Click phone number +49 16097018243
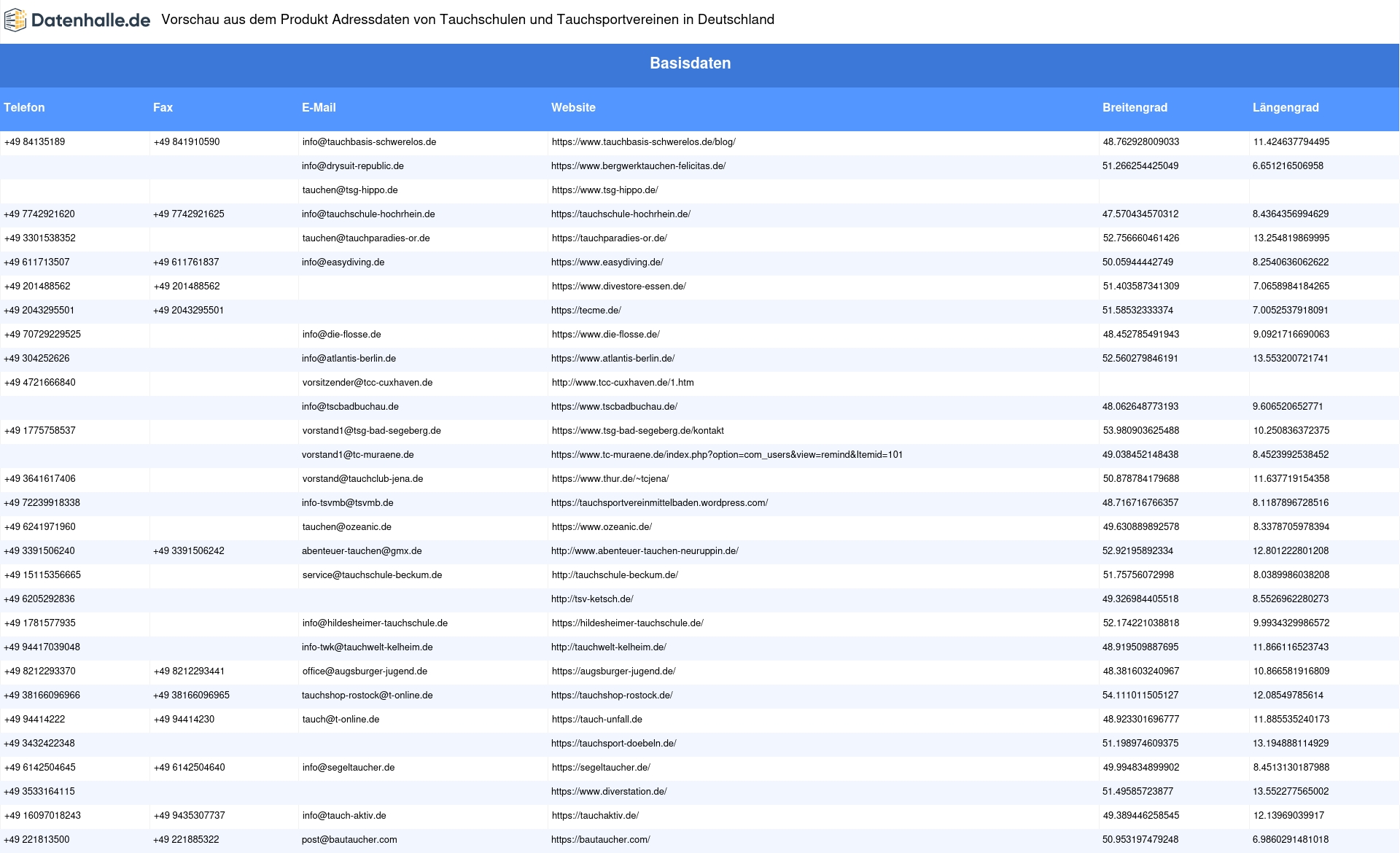The height and width of the screenshot is (853, 1400). [42, 816]
